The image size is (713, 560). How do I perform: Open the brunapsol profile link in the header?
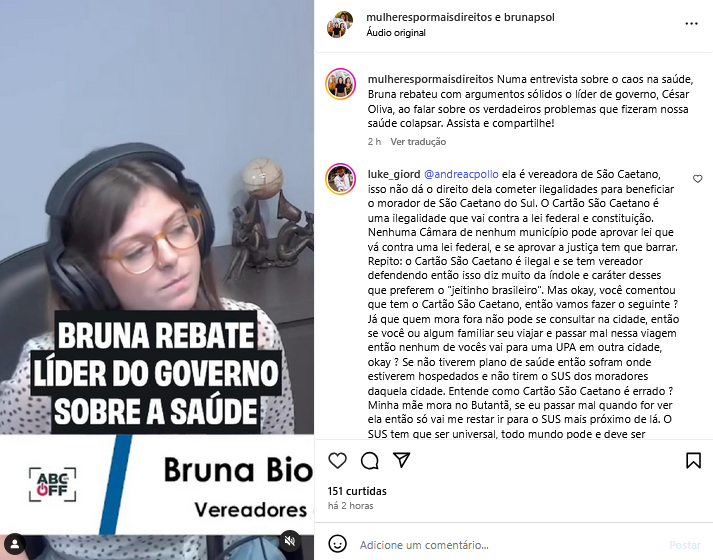click(529, 17)
